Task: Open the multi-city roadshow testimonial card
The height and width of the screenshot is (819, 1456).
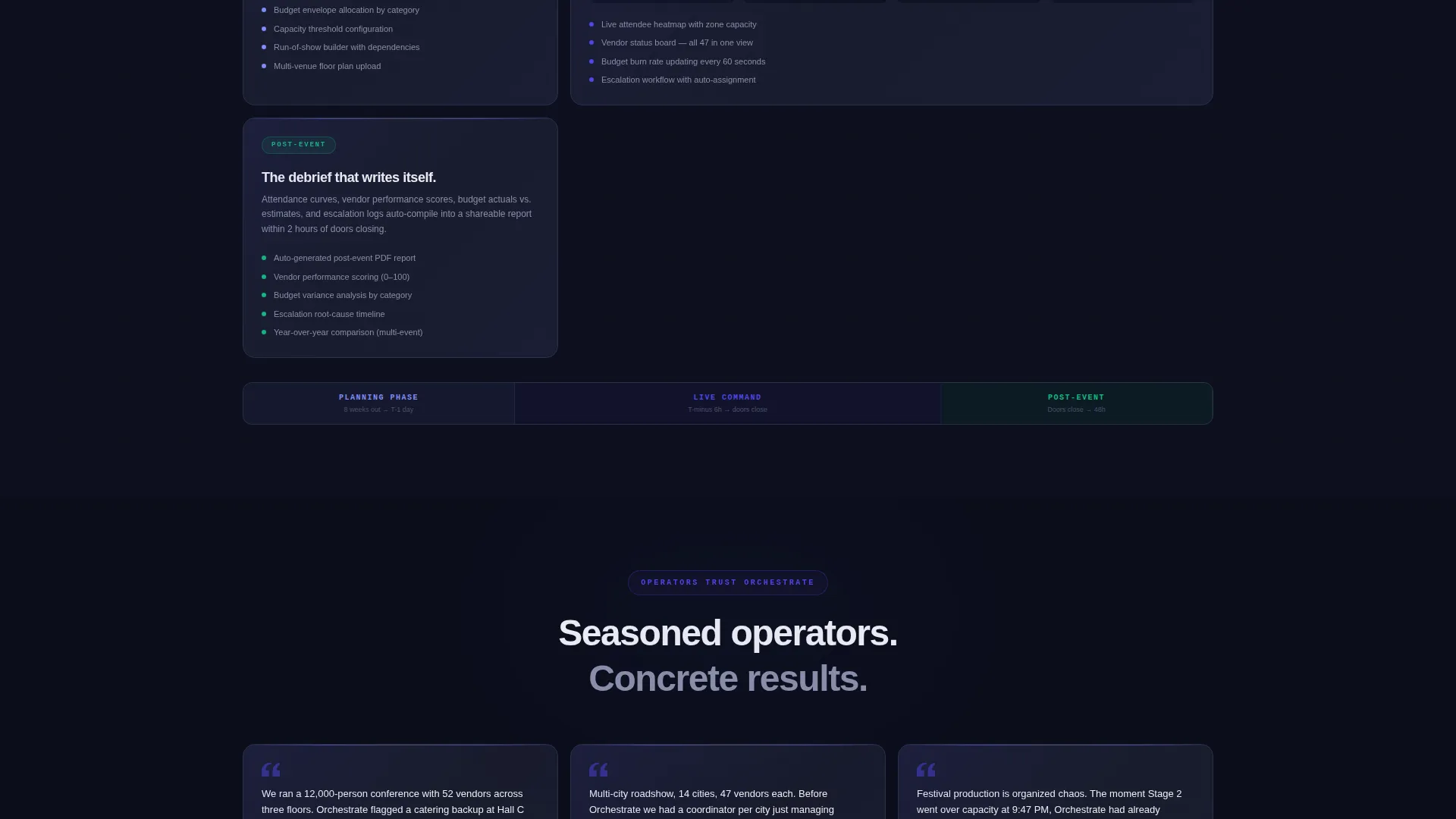Action: pos(728,782)
